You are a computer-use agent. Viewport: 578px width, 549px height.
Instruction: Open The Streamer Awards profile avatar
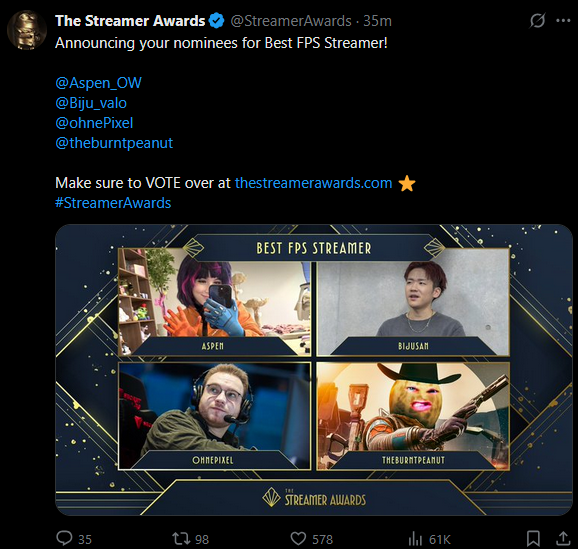(x=27, y=30)
